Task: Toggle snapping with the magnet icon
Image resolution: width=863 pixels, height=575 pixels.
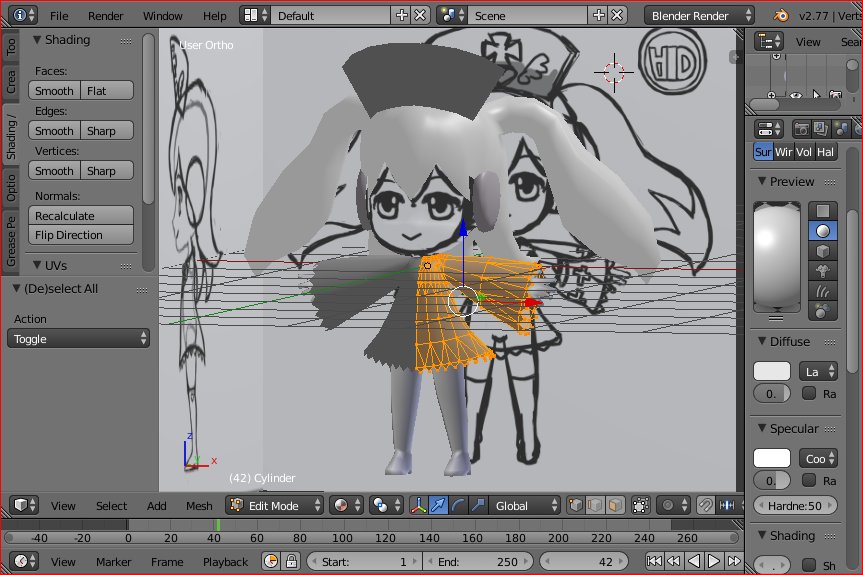Action: pyautogui.click(x=706, y=505)
